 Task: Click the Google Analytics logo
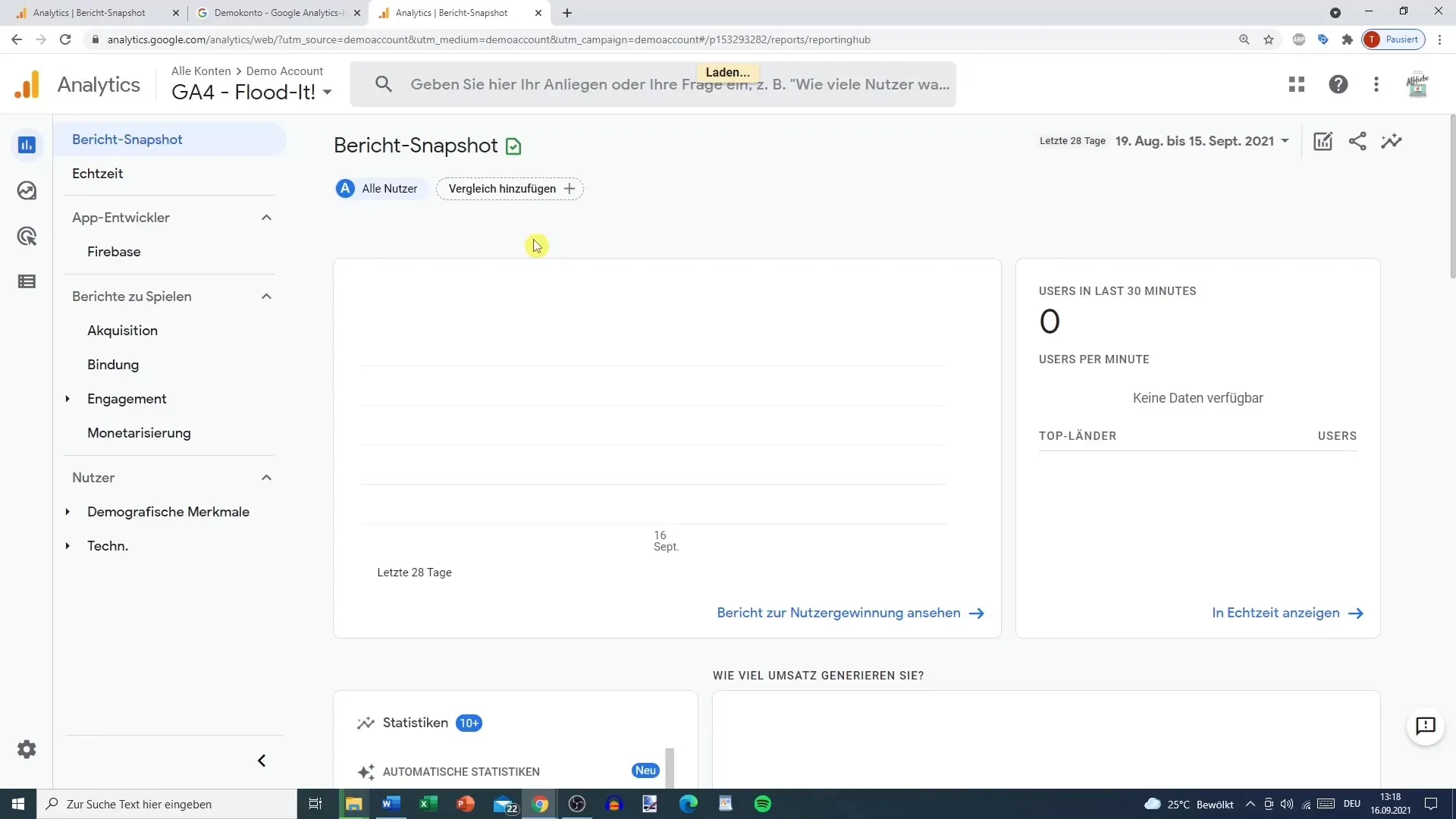pyautogui.click(x=27, y=84)
